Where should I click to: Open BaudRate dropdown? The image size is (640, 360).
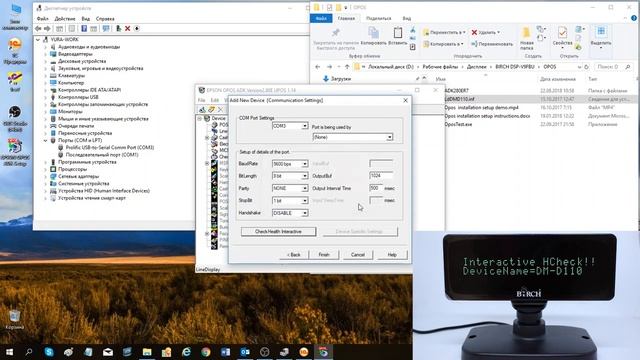(x=290, y=164)
